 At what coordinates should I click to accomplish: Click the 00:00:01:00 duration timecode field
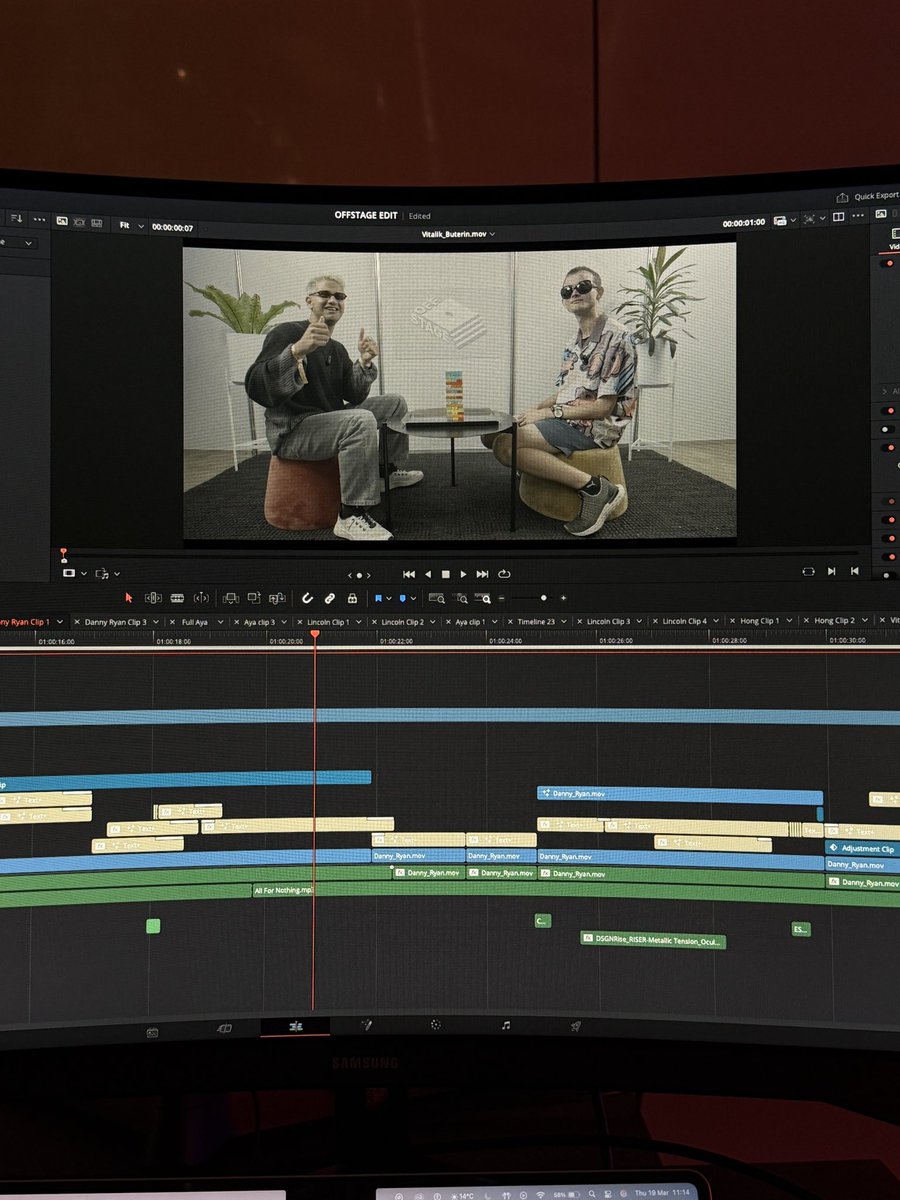744,223
